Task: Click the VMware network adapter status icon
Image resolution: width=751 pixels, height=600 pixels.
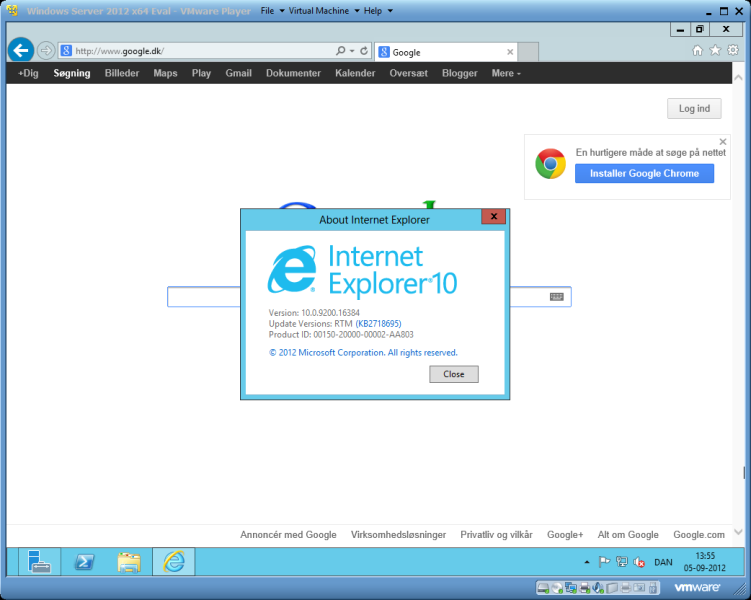Action: (x=570, y=588)
